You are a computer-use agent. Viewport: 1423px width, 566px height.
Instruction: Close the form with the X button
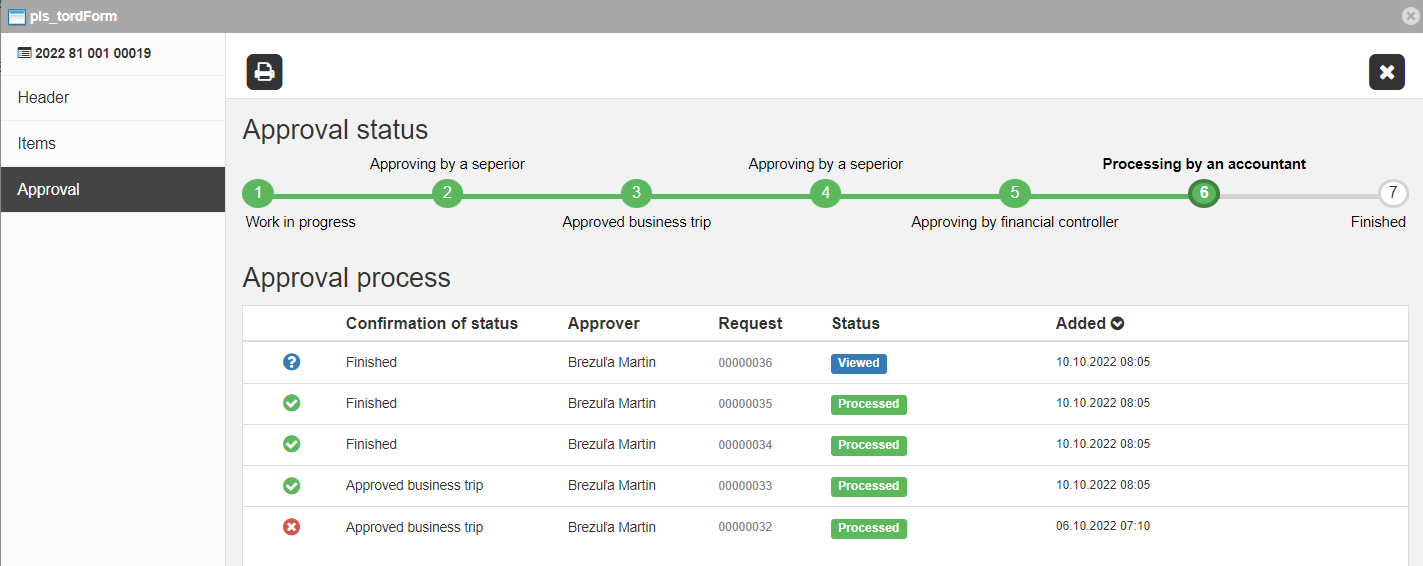(1386, 72)
